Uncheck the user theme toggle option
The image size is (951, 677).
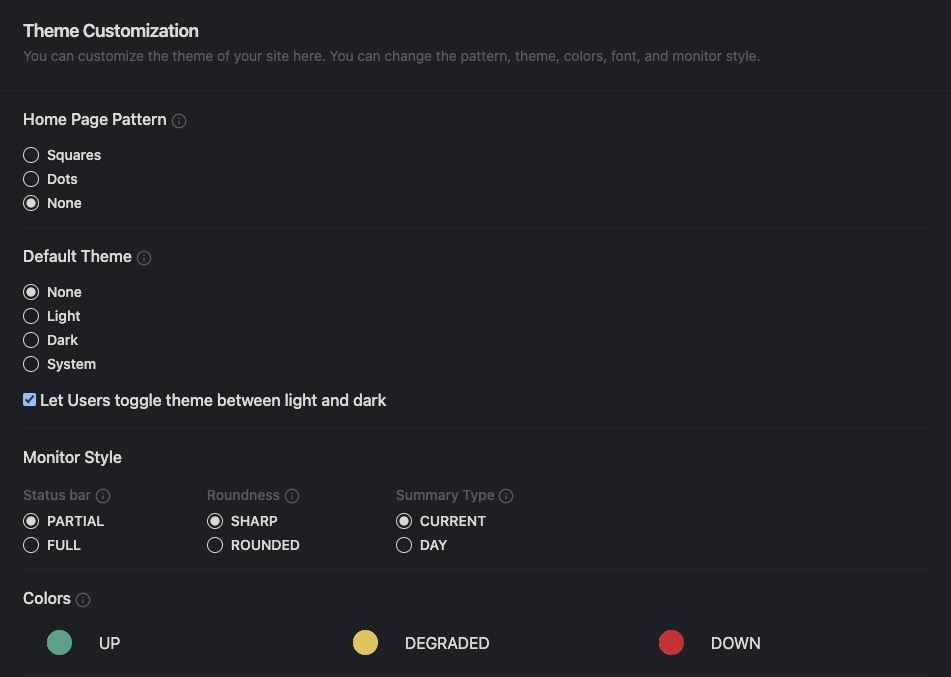coord(29,399)
